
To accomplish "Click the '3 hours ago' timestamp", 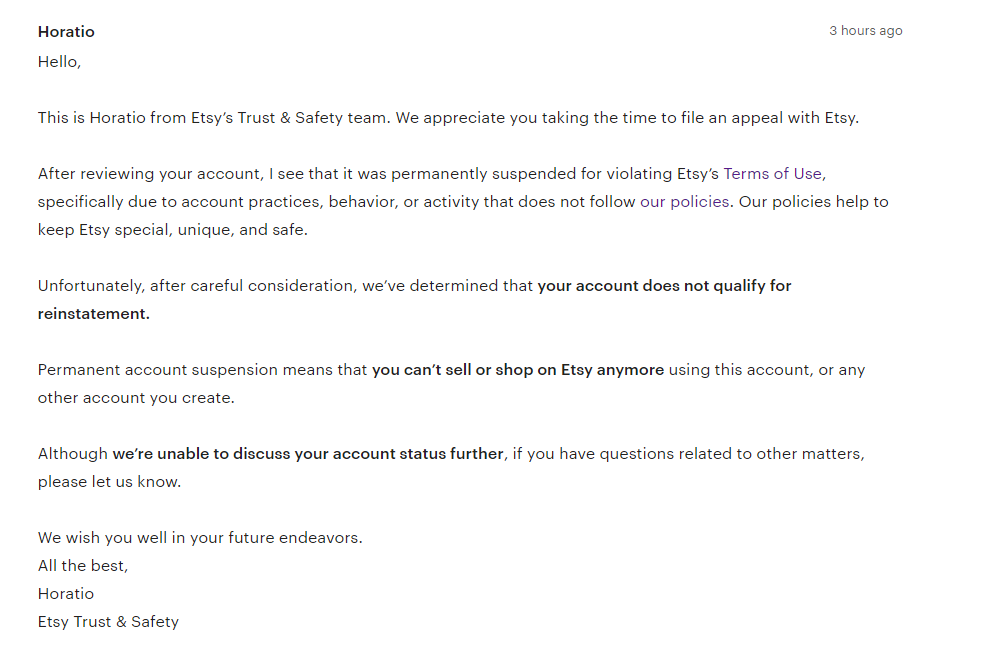I will click(x=865, y=31).
